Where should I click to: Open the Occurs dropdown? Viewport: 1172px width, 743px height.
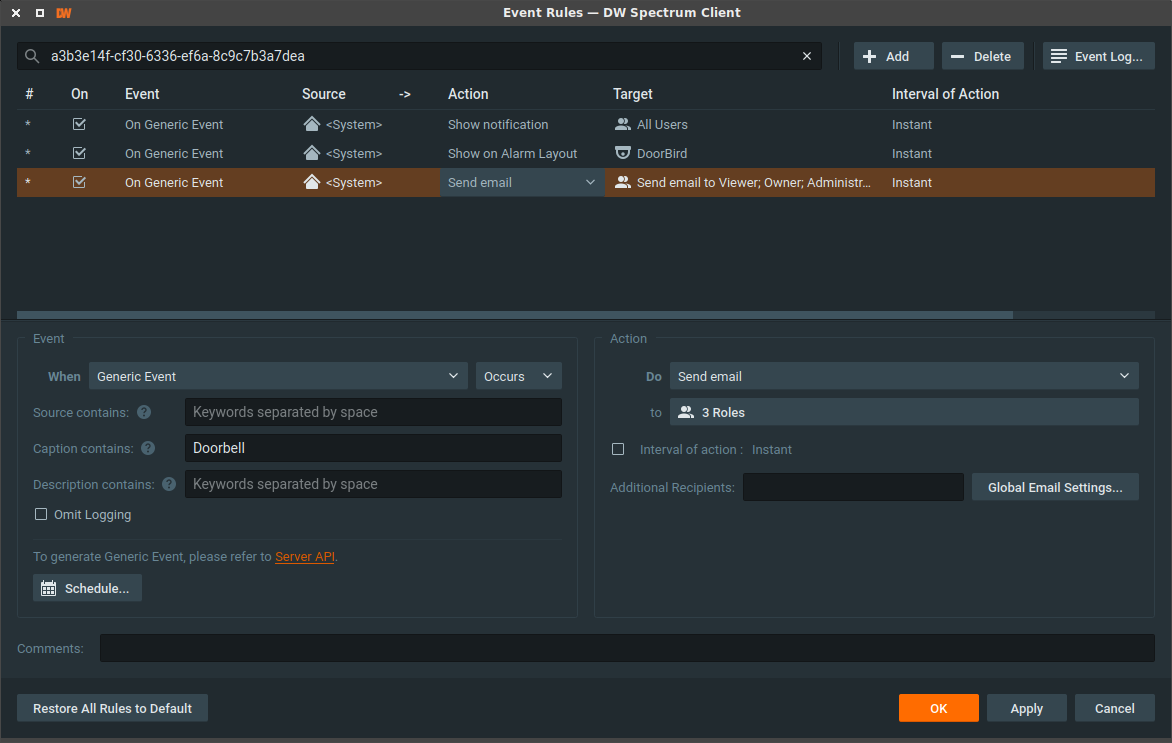pyautogui.click(x=519, y=376)
